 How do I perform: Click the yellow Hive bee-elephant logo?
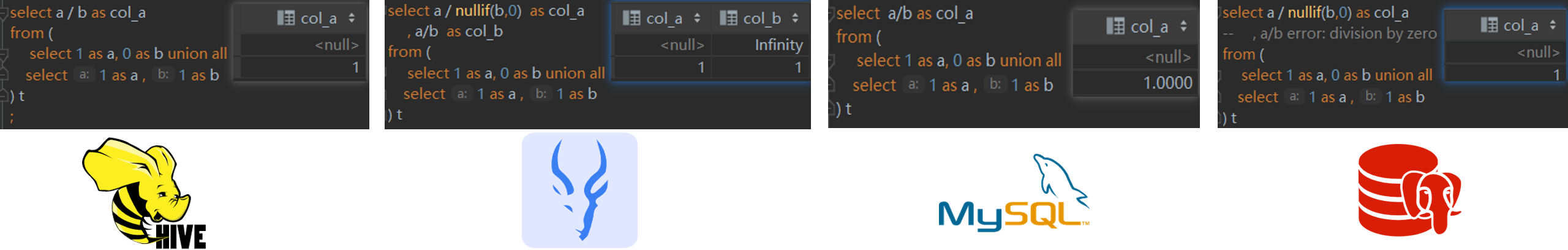pyautogui.click(x=144, y=192)
